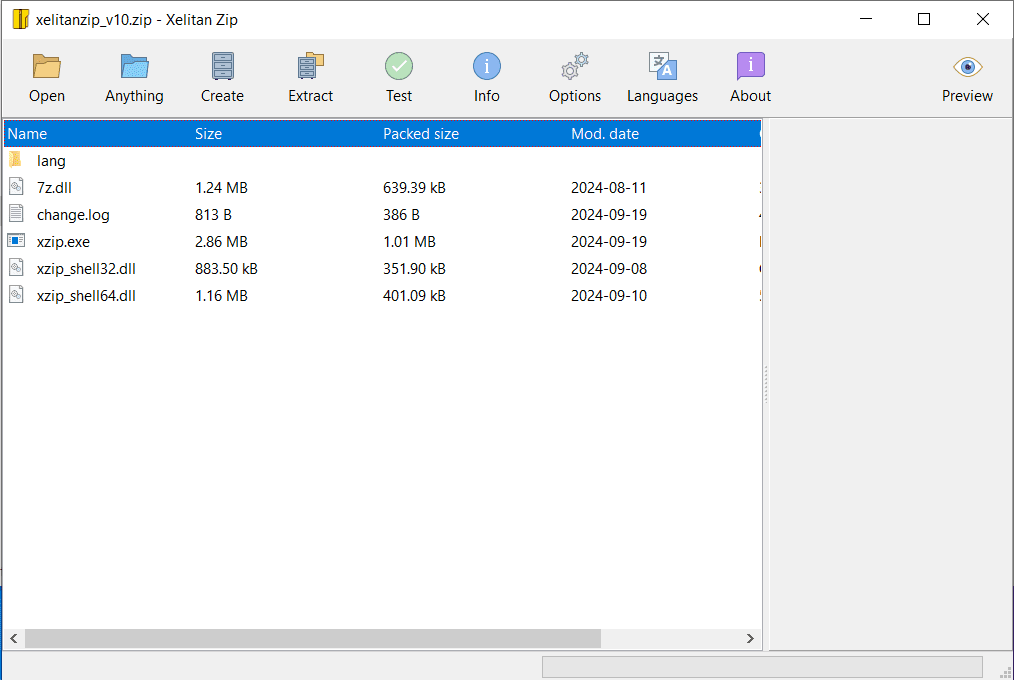The height and width of the screenshot is (680, 1014).
Task: Click the xzip_shell64.dll file icon
Action: 16,295
